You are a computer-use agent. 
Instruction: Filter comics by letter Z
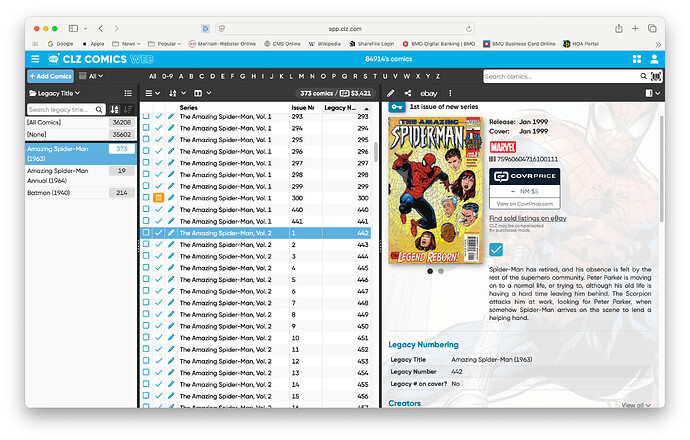(438, 77)
